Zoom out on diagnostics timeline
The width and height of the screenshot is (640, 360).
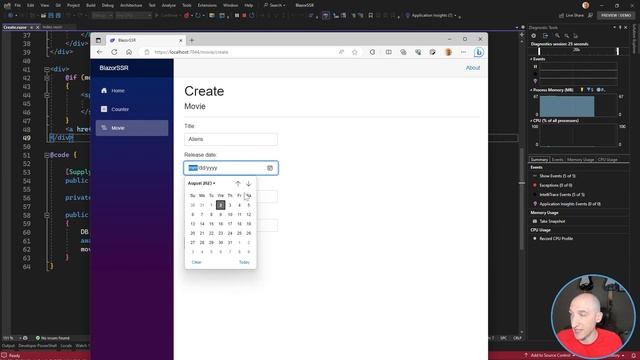[567, 36]
